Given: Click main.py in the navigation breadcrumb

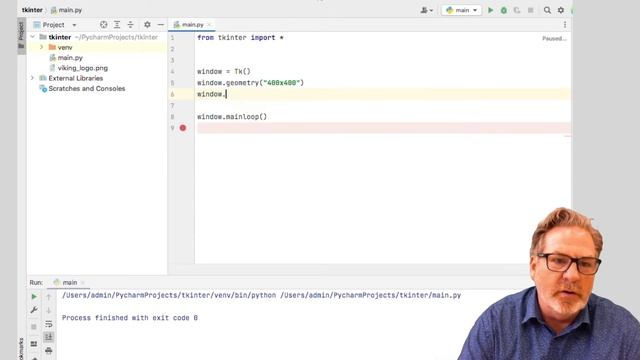Looking at the screenshot, I should point(70,10).
